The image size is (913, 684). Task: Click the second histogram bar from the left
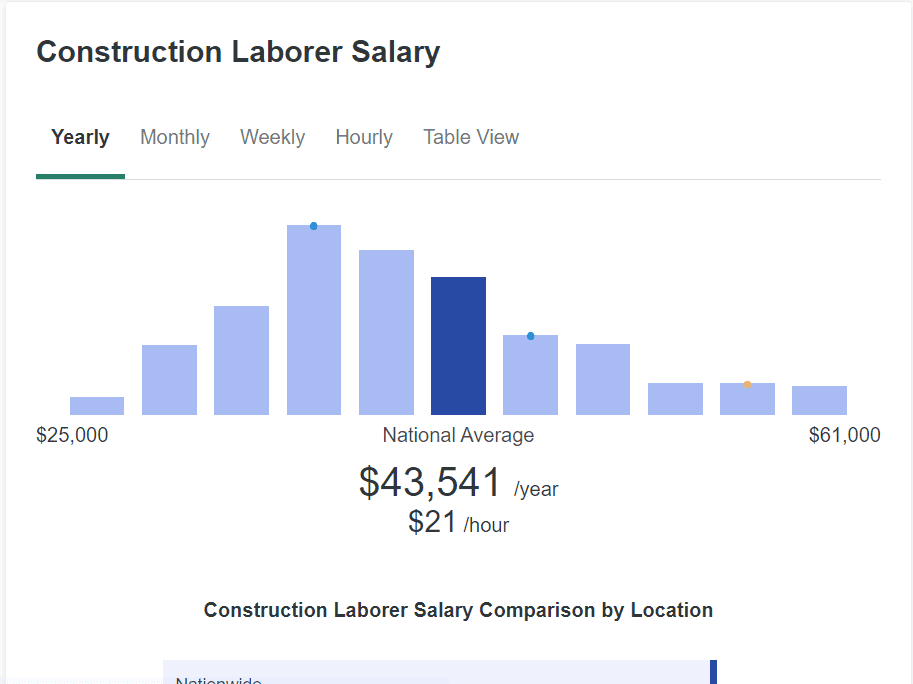click(169, 380)
